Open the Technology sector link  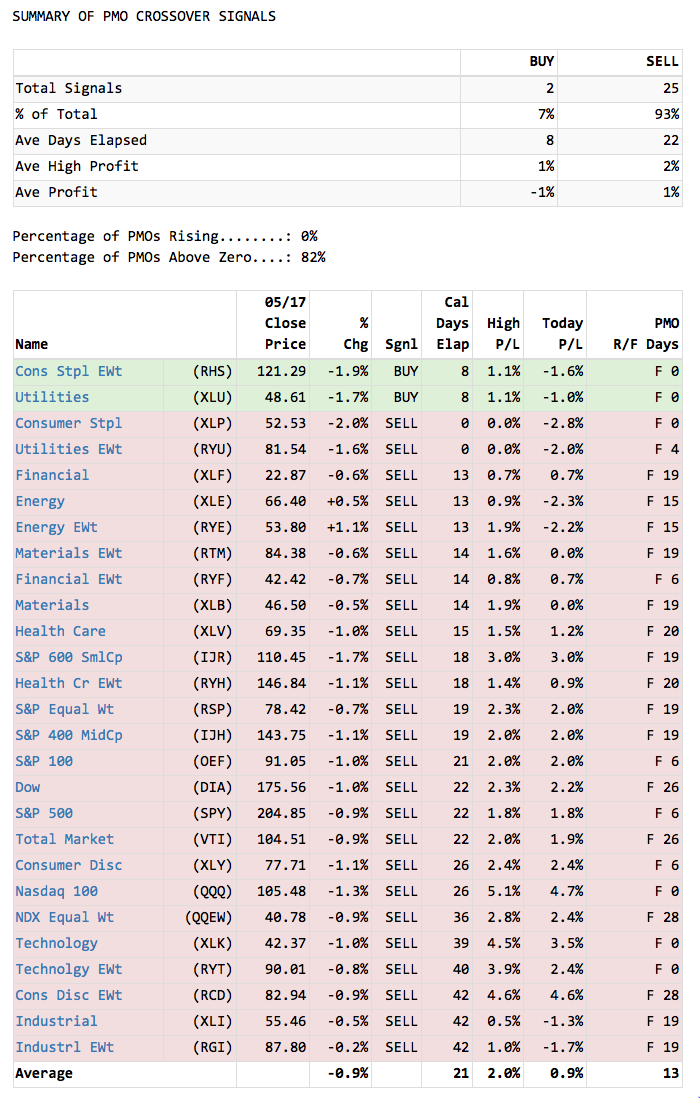[56, 943]
